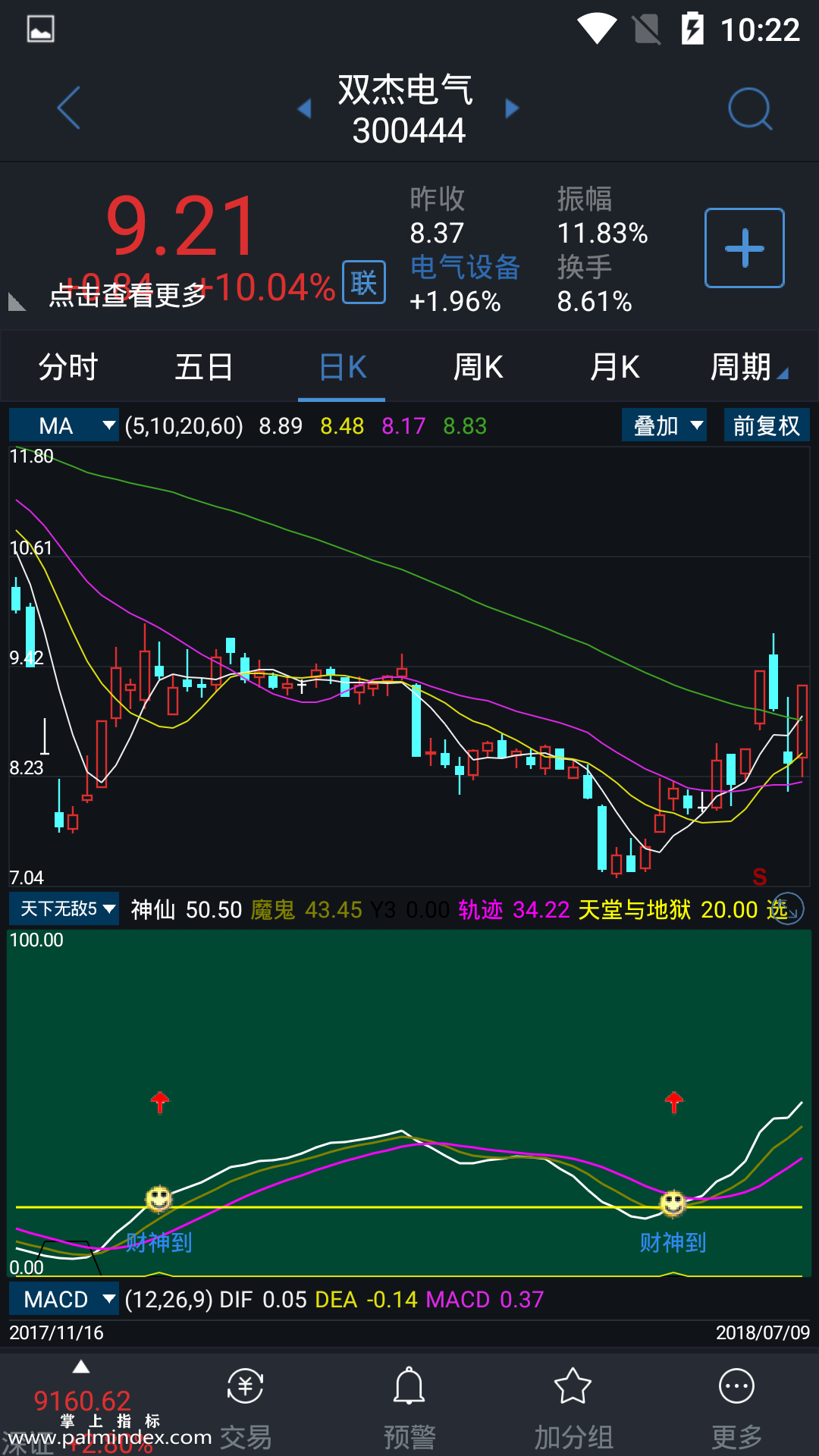This screenshot has width=819, height=1456.
Task: Tap the first red up-arrow signal marker
Action: [x=159, y=1102]
